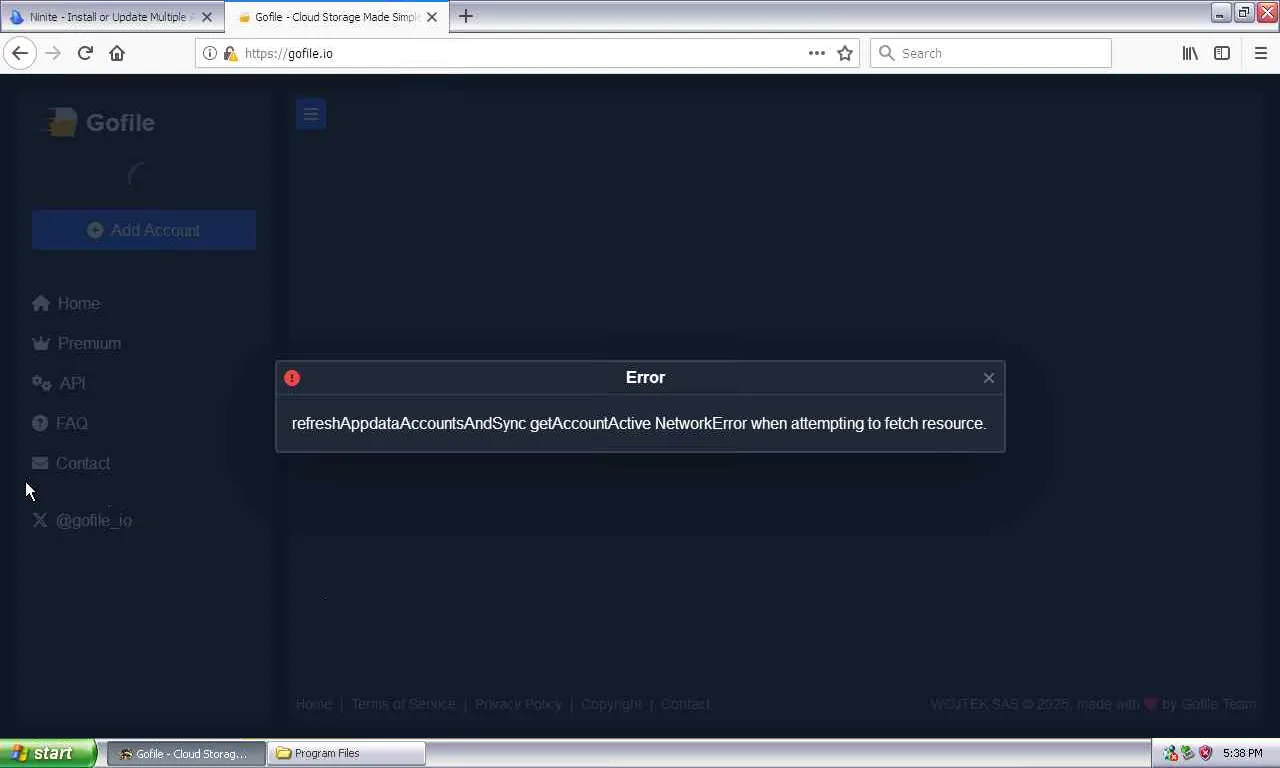Open the Terms of Service footer link

[x=403, y=704]
